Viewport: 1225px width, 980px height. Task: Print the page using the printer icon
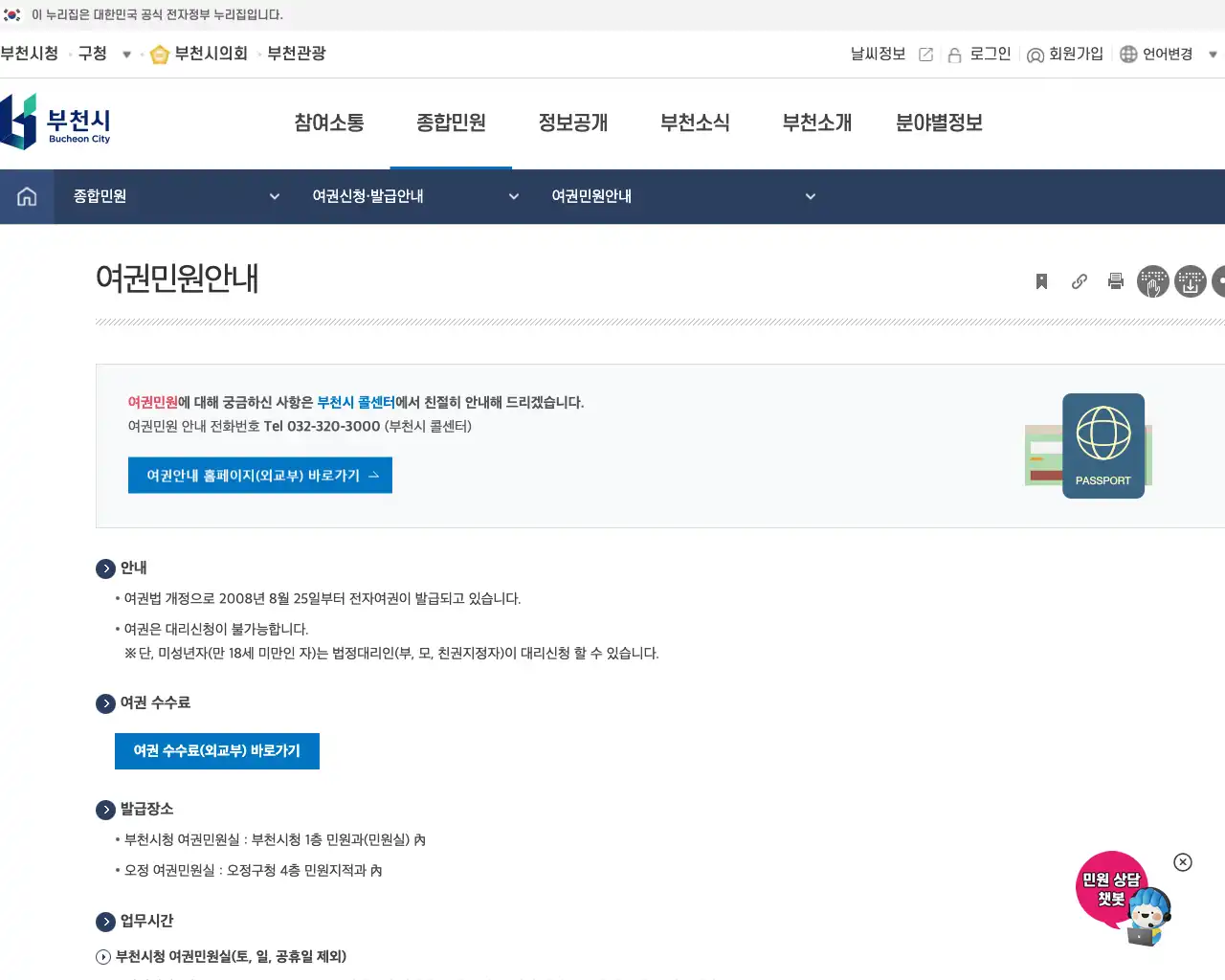point(1115,281)
